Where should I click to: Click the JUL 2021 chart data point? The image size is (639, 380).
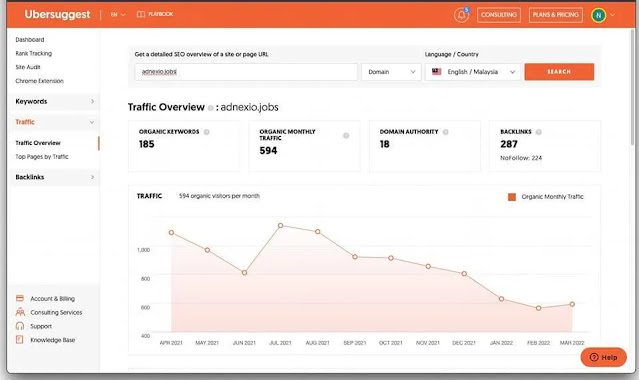click(280, 225)
